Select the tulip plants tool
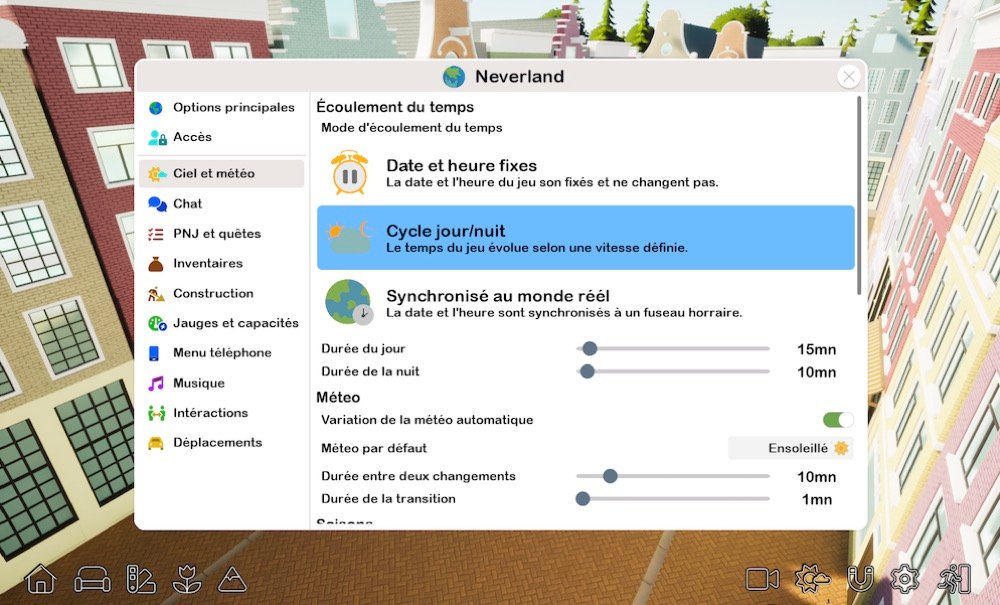Viewport: 1000px width, 605px height. pos(186,579)
